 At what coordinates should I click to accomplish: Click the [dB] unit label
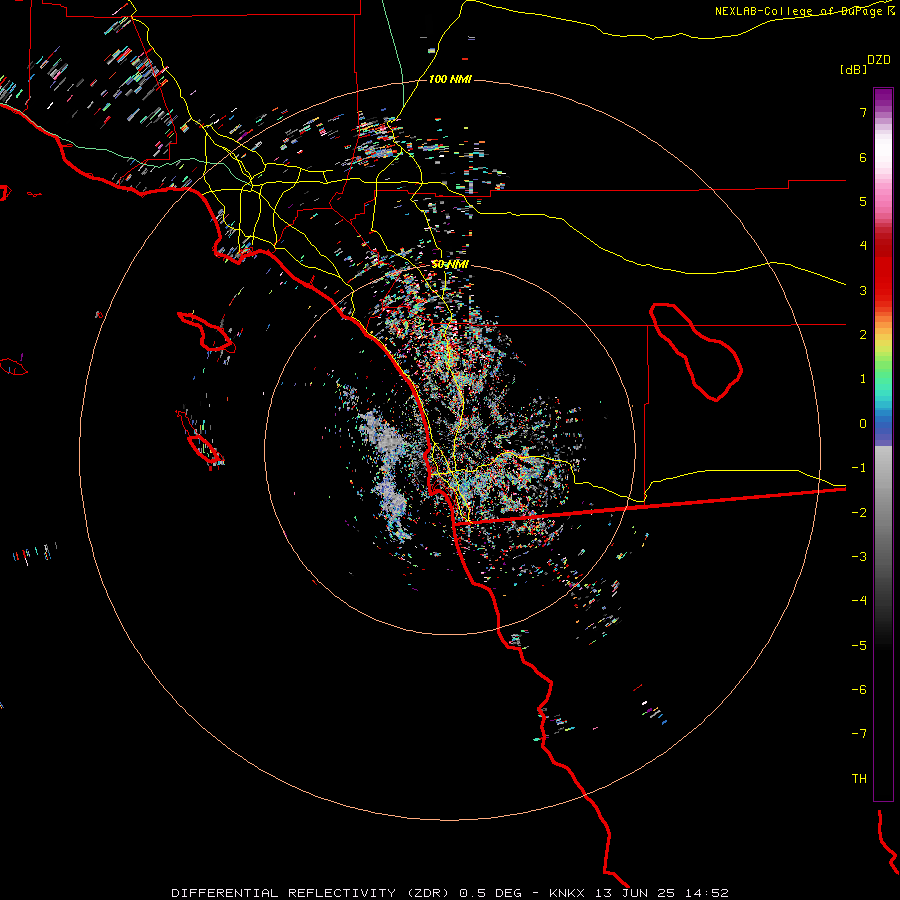tap(853, 69)
